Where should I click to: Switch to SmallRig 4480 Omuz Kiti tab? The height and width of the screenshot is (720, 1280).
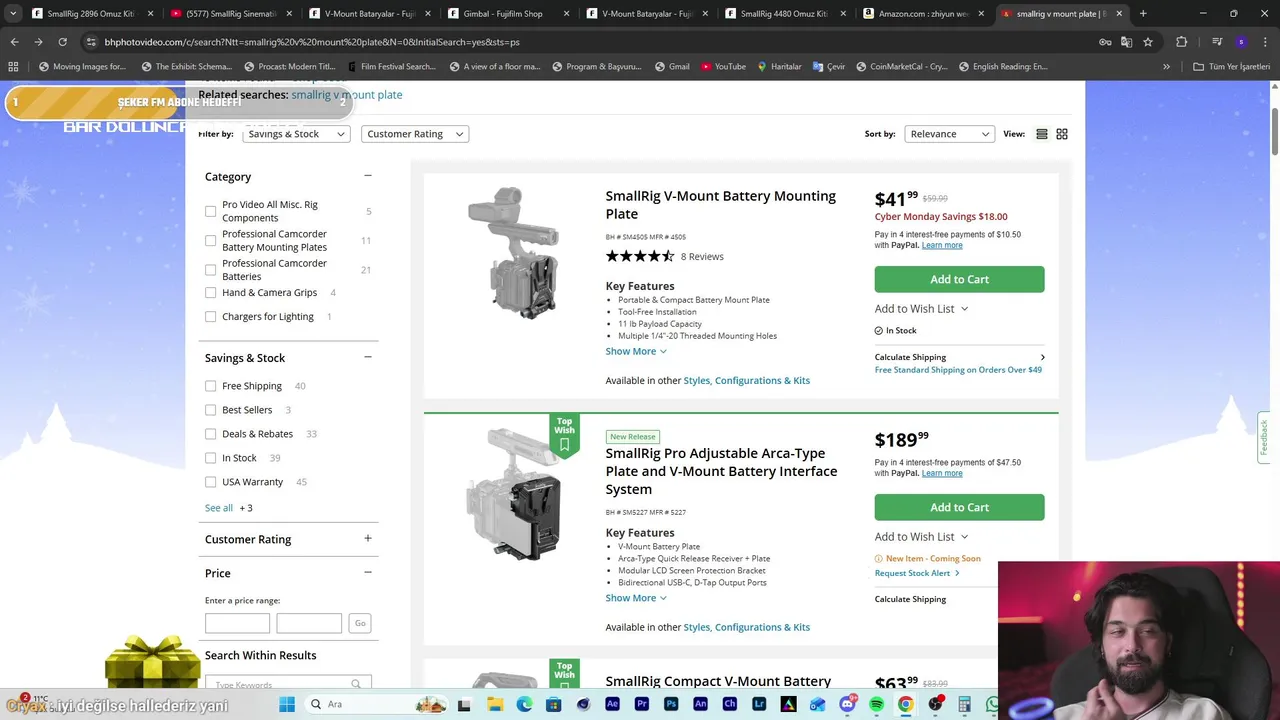click(x=787, y=14)
